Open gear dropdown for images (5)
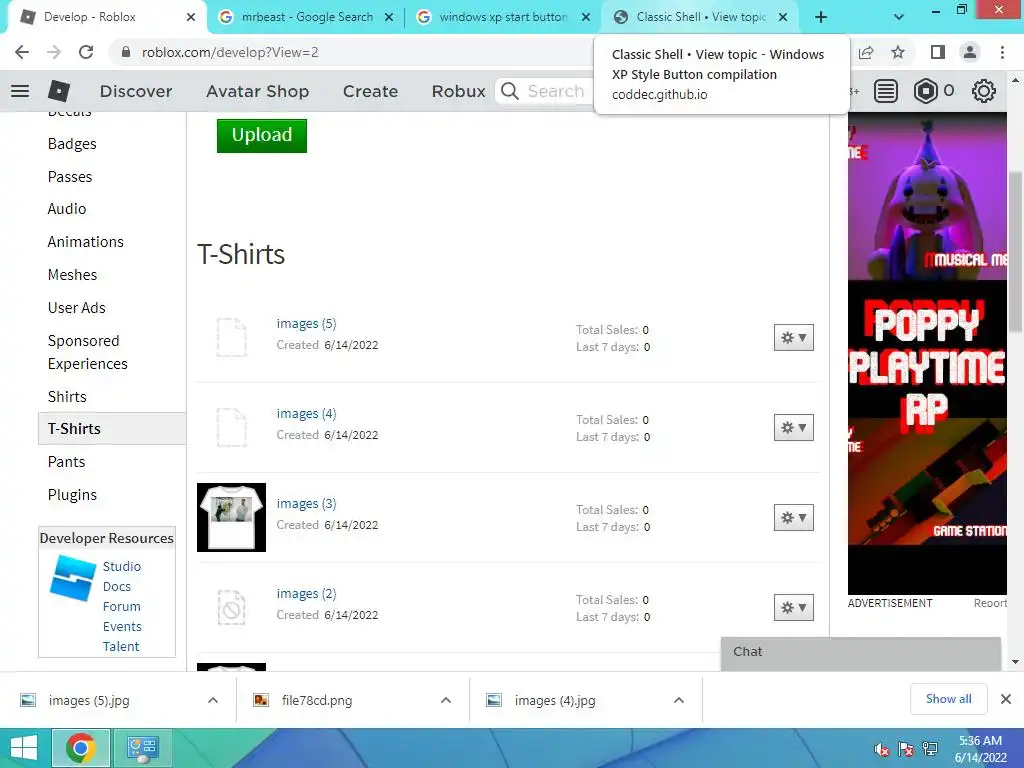Viewport: 1024px width, 768px height. (x=793, y=338)
